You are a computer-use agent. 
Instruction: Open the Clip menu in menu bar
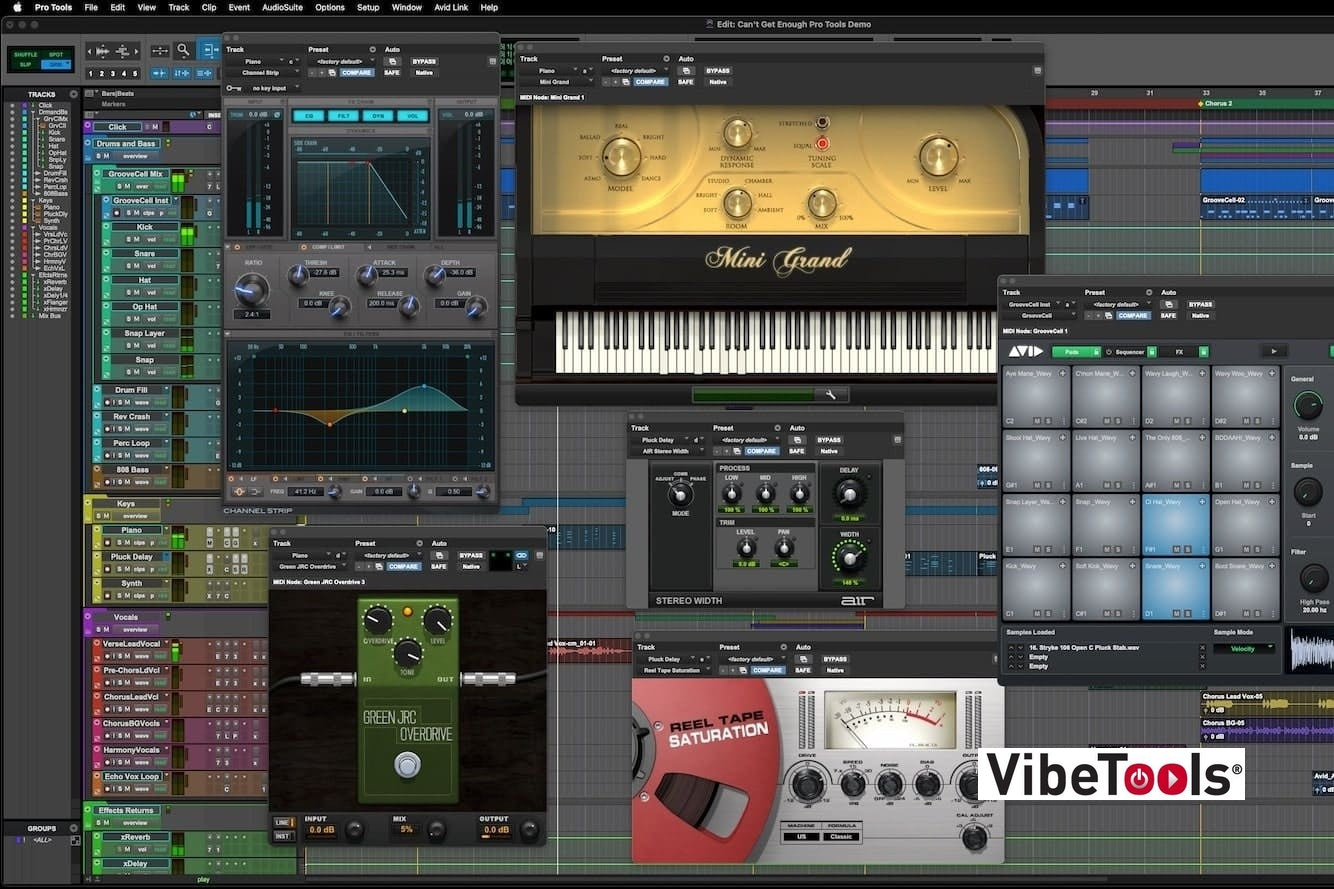tap(209, 7)
